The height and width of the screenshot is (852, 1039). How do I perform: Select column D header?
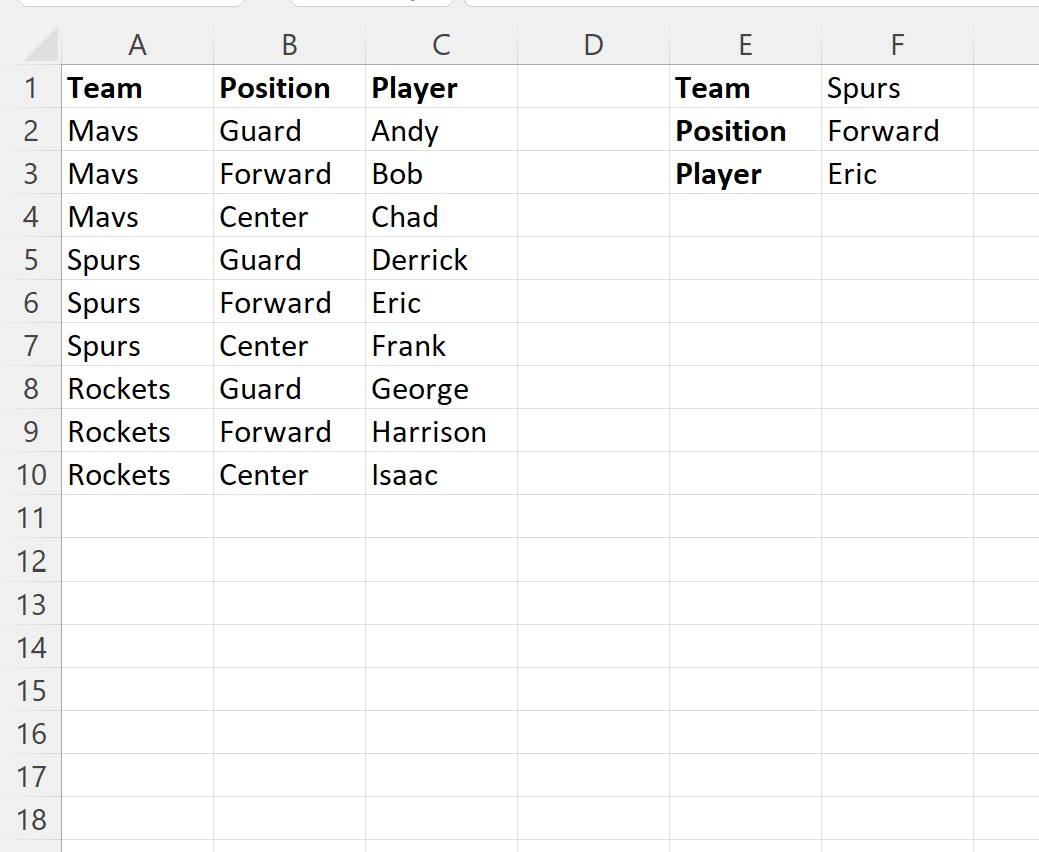pos(593,45)
